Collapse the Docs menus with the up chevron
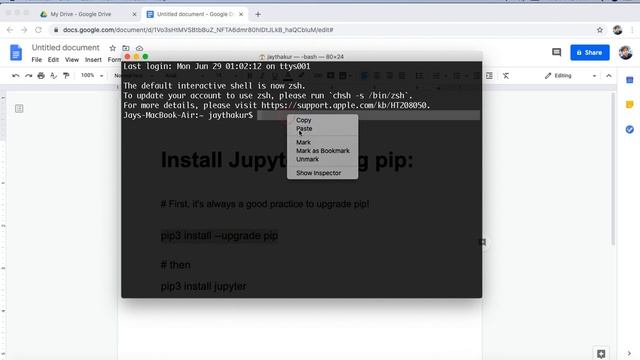Screen dimensions: 640x360 coord(609,76)
